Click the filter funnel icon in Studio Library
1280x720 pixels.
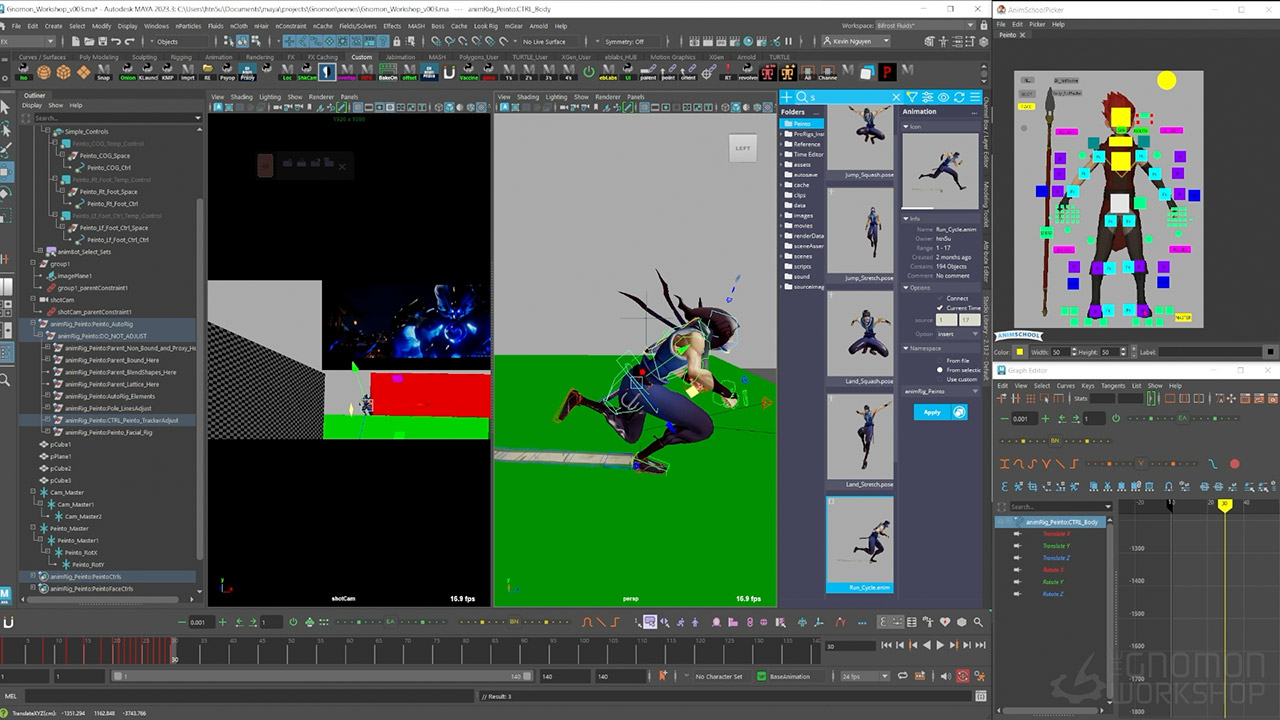point(912,97)
